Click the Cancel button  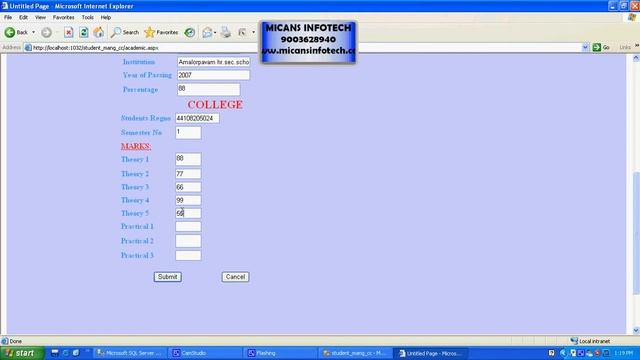[x=235, y=277]
